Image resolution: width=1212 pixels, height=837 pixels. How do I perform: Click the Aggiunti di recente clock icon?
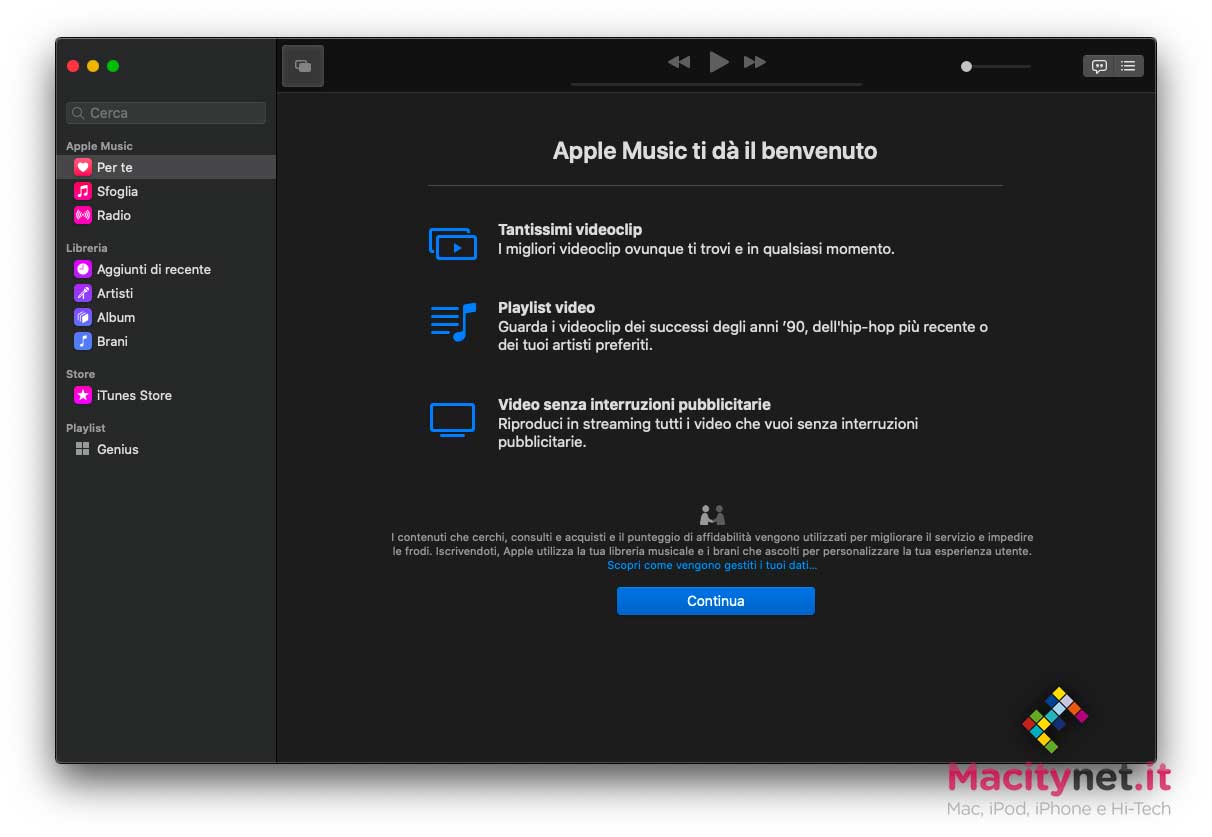pyautogui.click(x=83, y=269)
